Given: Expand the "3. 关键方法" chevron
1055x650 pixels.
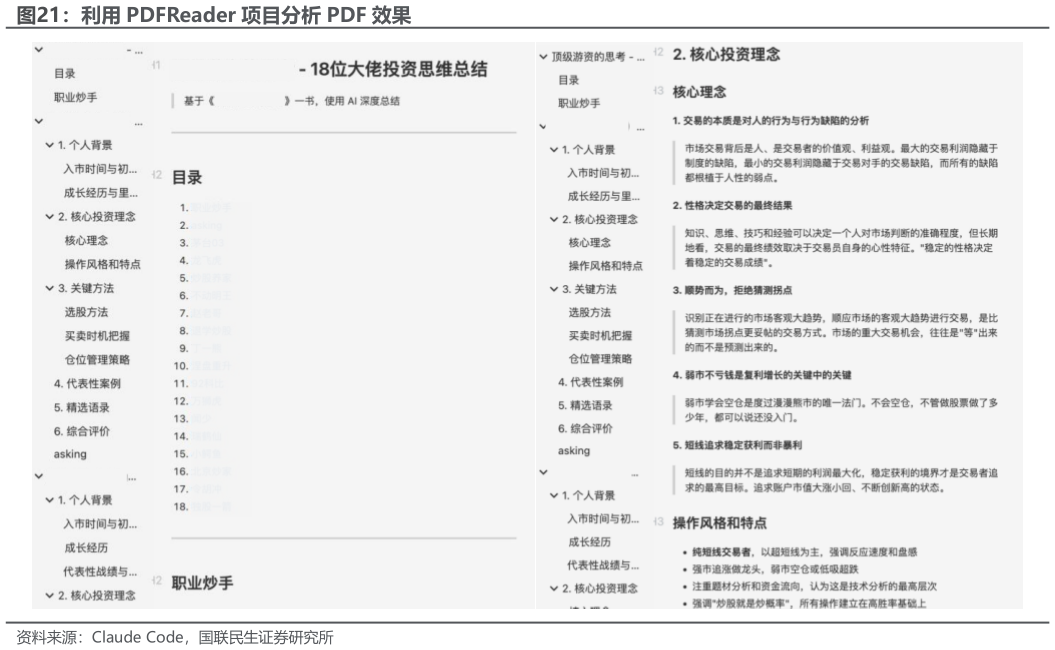Looking at the screenshot, I should (x=49, y=288).
